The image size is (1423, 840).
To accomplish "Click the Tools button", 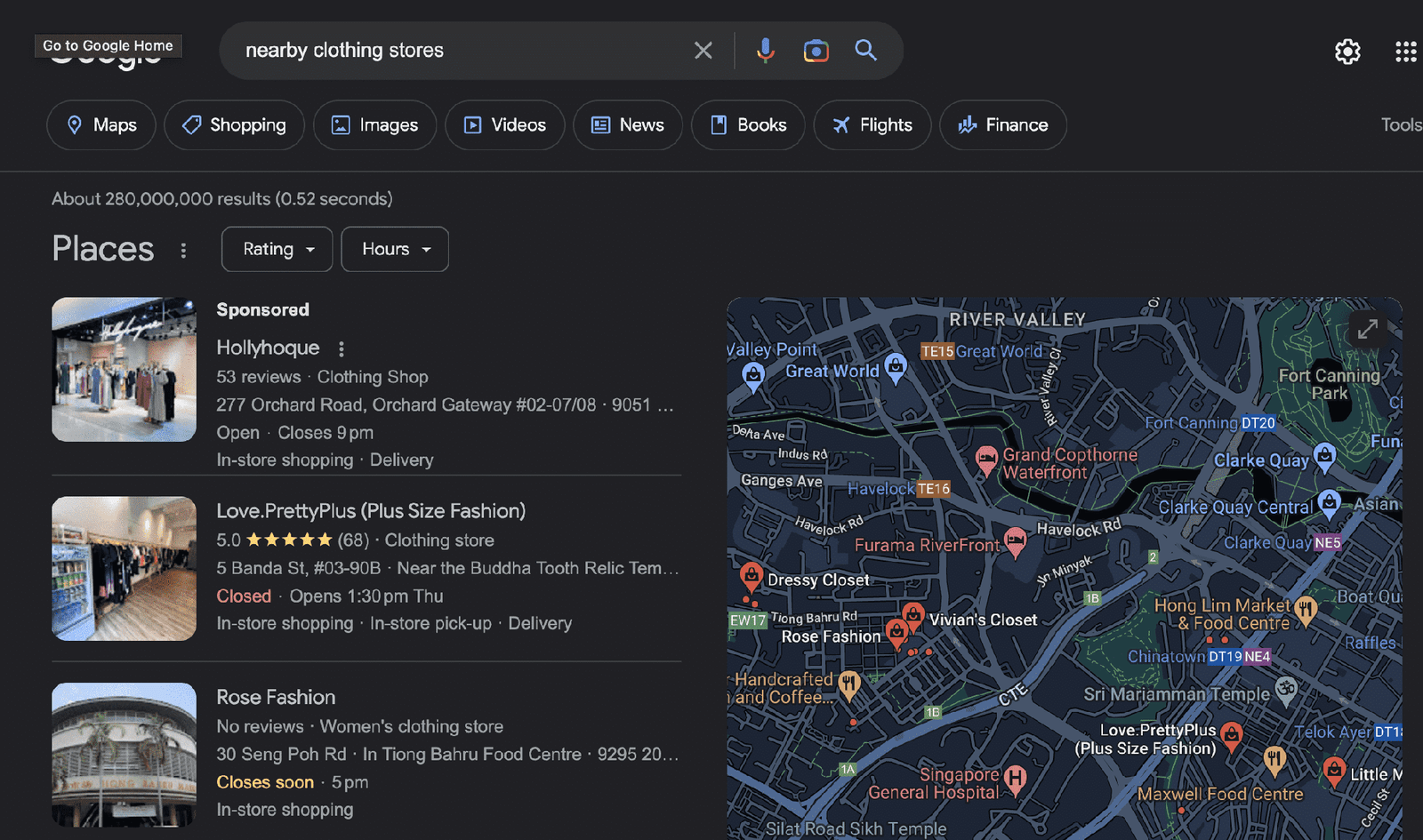I will pyautogui.click(x=1400, y=125).
